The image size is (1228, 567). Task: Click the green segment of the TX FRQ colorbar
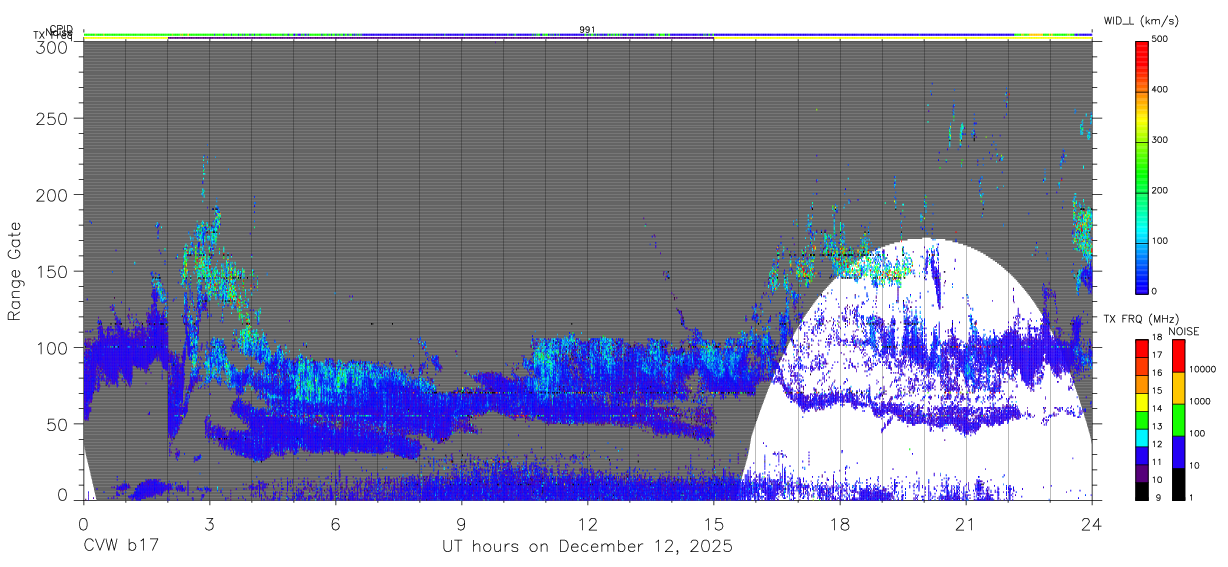pyautogui.click(x=1141, y=418)
